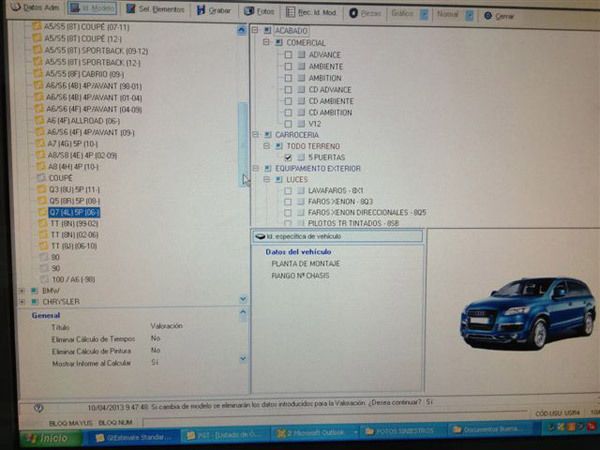Screen dimensions: 600x450
Task: Click Sel. Elementos toolbar button
Action: point(156,9)
